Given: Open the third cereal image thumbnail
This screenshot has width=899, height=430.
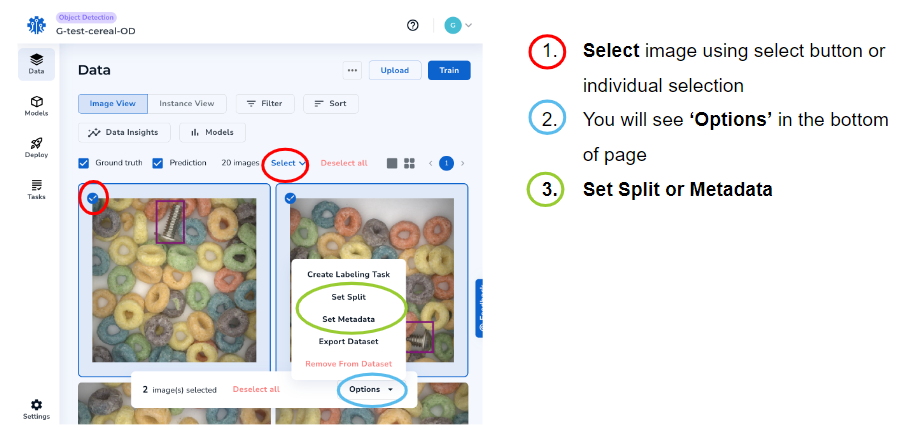Looking at the screenshot, I should click(174, 404).
